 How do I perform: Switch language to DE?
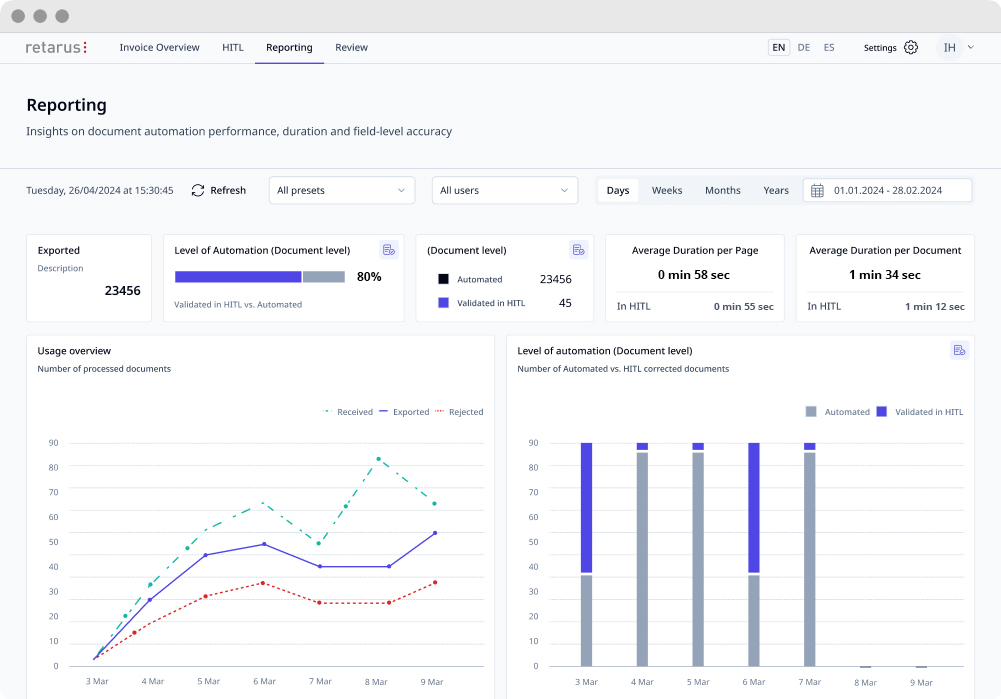[804, 47]
